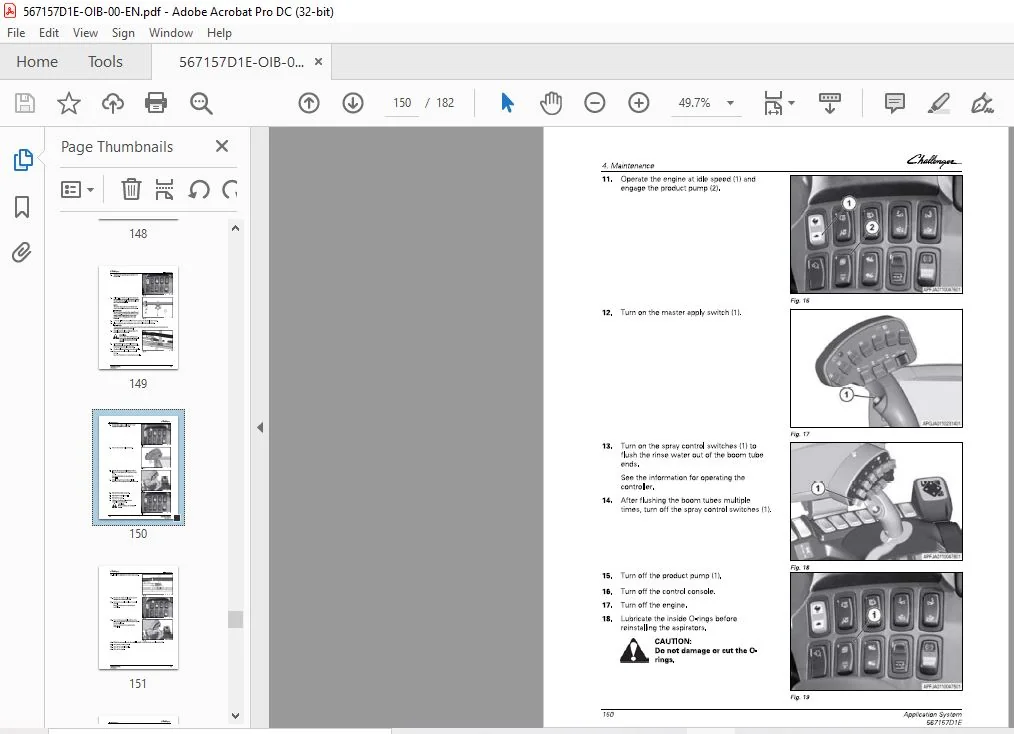This screenshot has height=734, width=1014.
Task: Rotate page counterclockwise icon
Action: pos(199,189)
